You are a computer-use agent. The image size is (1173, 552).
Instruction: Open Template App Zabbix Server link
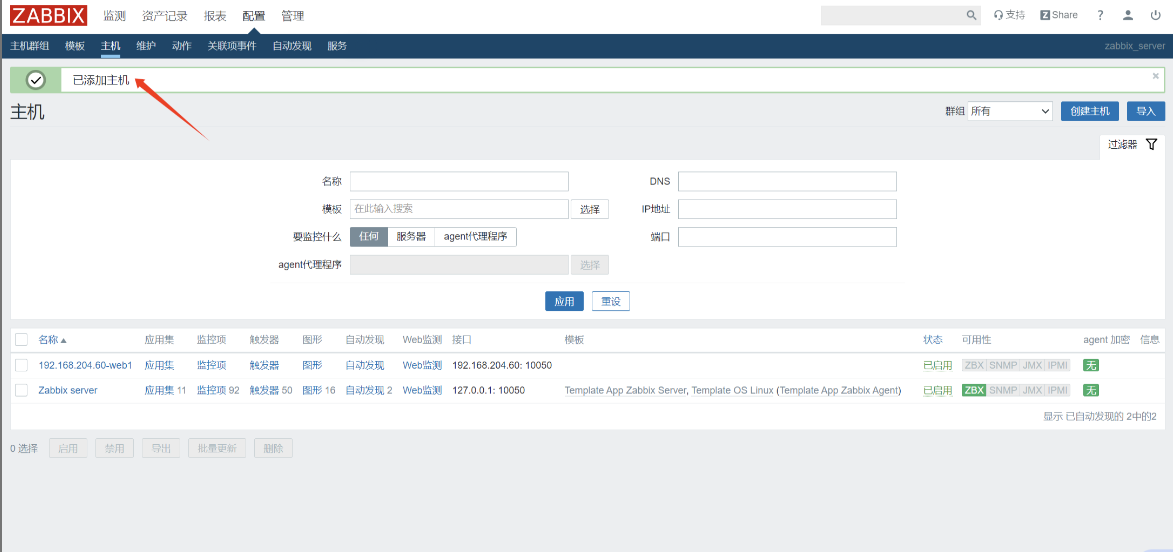(x=625, y=390)
